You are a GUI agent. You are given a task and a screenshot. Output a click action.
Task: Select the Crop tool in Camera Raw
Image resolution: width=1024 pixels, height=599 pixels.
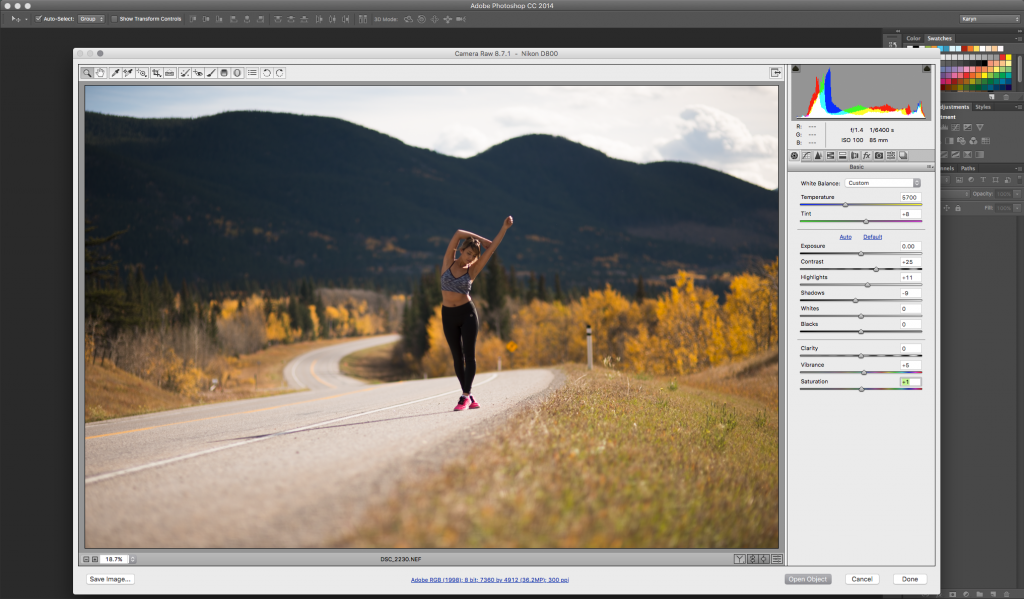157,73
